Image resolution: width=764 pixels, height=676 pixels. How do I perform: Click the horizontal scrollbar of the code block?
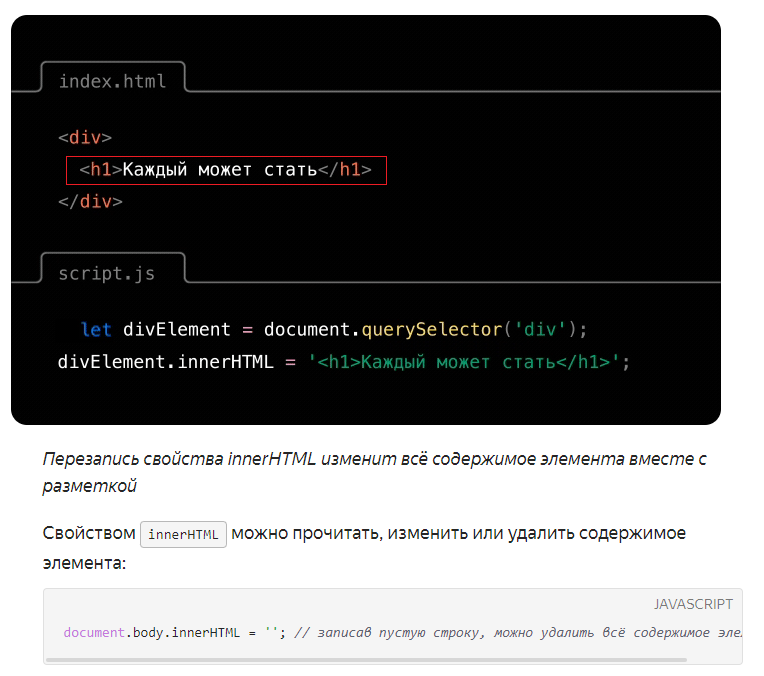(366, 660)
